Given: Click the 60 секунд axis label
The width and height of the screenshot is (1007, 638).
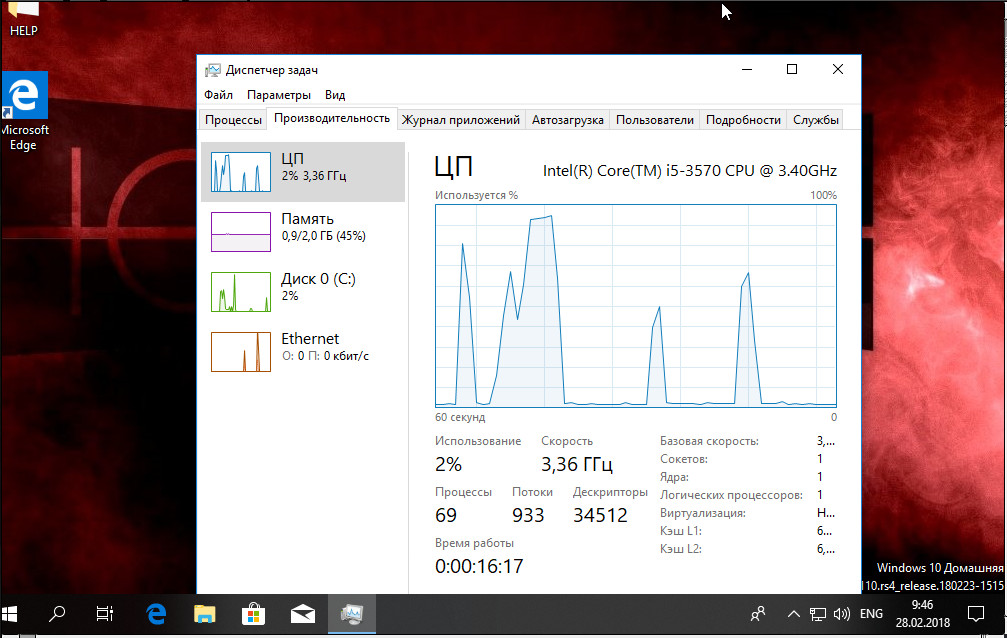Looking at the screenshot, I should tap(460, 417).
